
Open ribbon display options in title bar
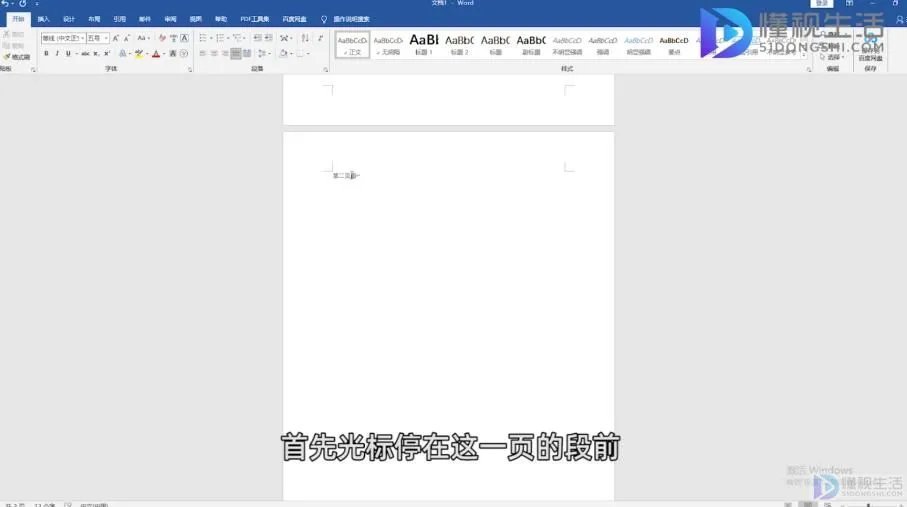click(x=849, y=3)
